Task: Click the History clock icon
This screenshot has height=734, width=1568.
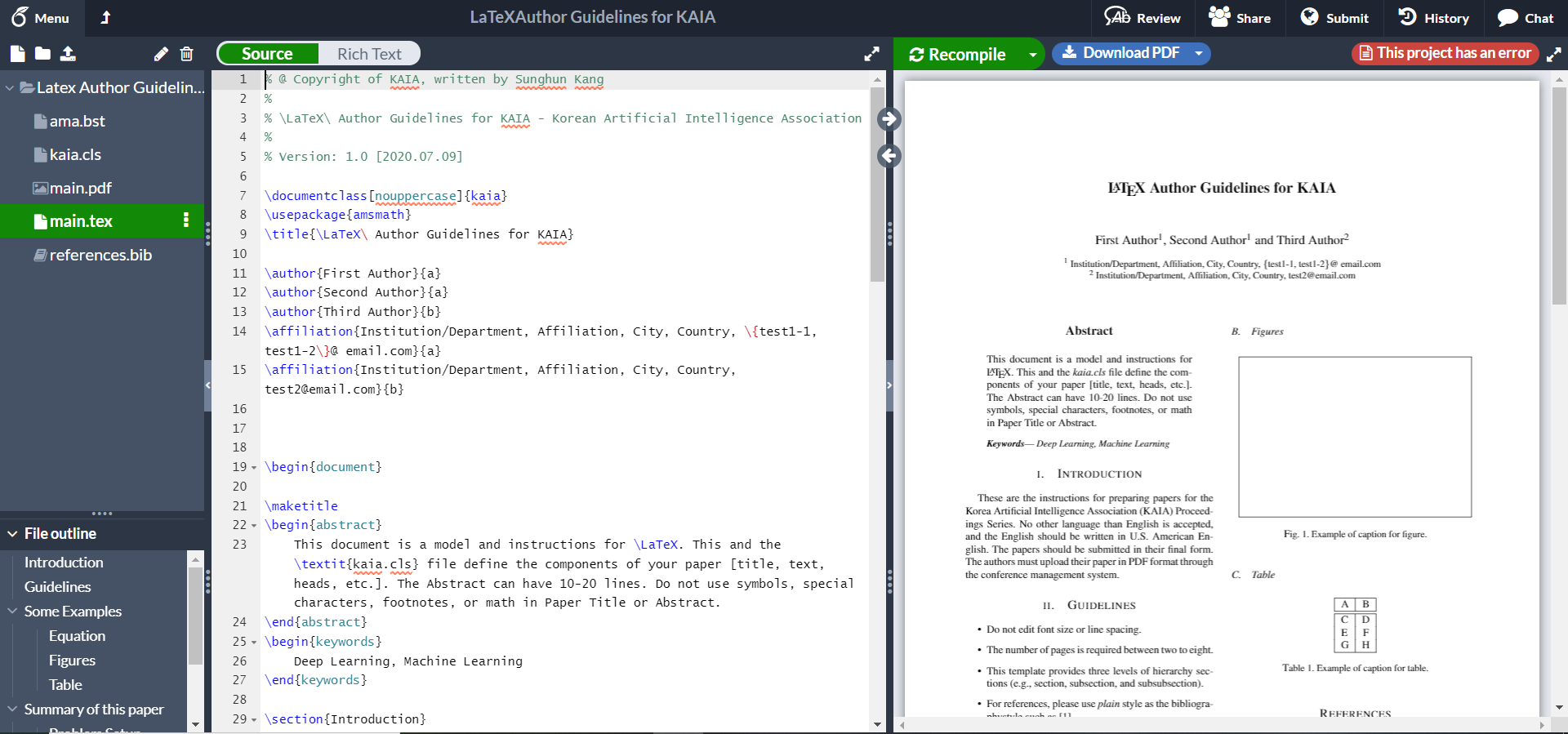Action: (1407, 16)
